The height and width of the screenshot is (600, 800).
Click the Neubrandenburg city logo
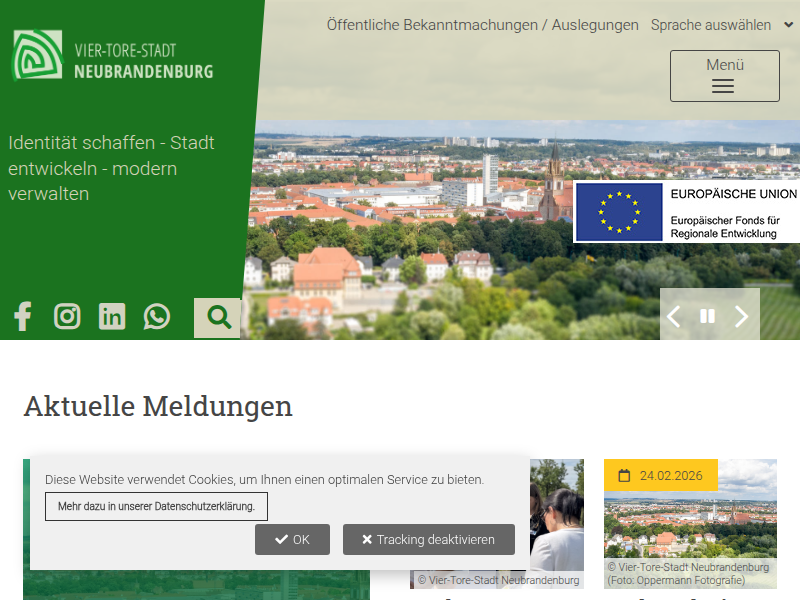coord(113,56)
